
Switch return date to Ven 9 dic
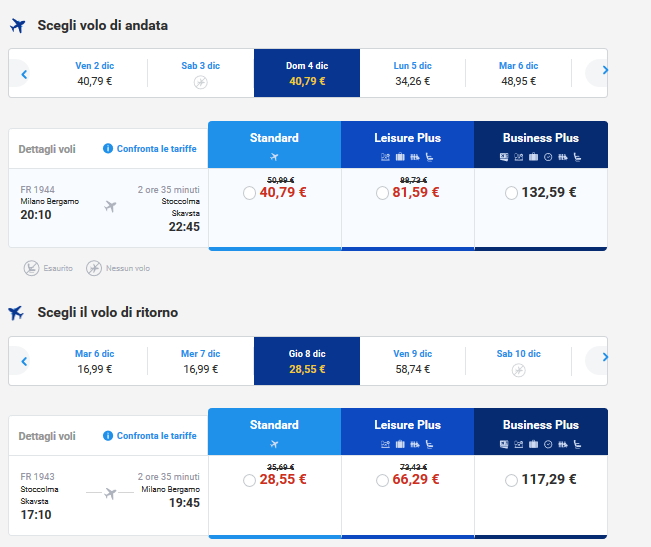(413, 361)
